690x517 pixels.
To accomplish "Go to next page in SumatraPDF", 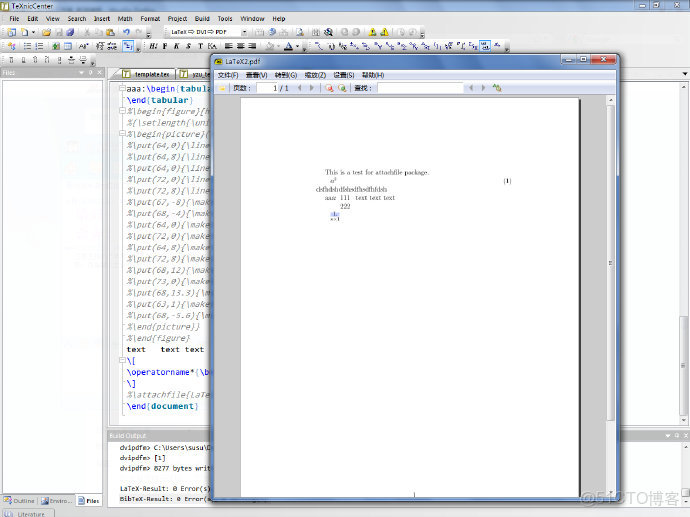I will (x=312, y=88).
